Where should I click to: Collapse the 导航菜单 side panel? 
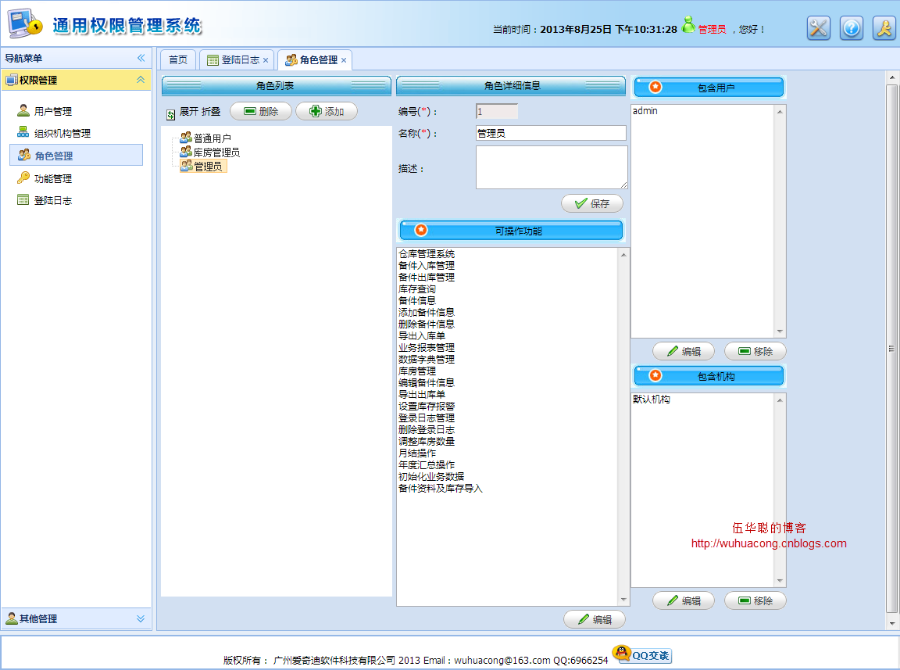click(x=141, y=58)
